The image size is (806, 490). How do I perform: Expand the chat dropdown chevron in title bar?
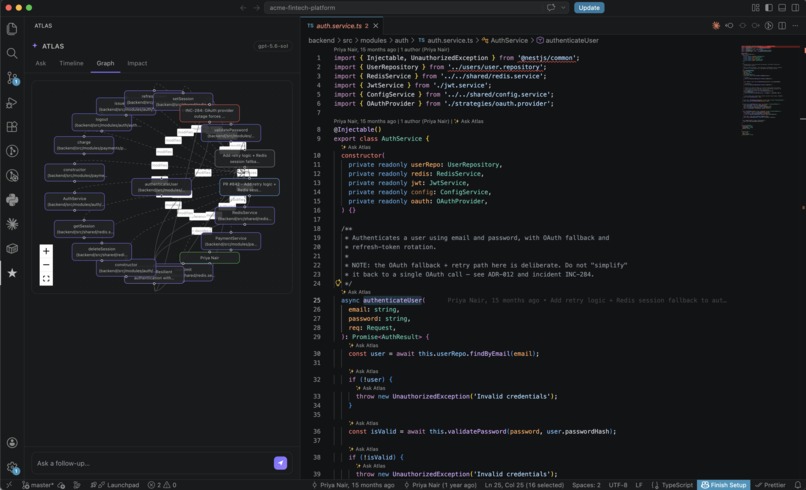[563, 8]
